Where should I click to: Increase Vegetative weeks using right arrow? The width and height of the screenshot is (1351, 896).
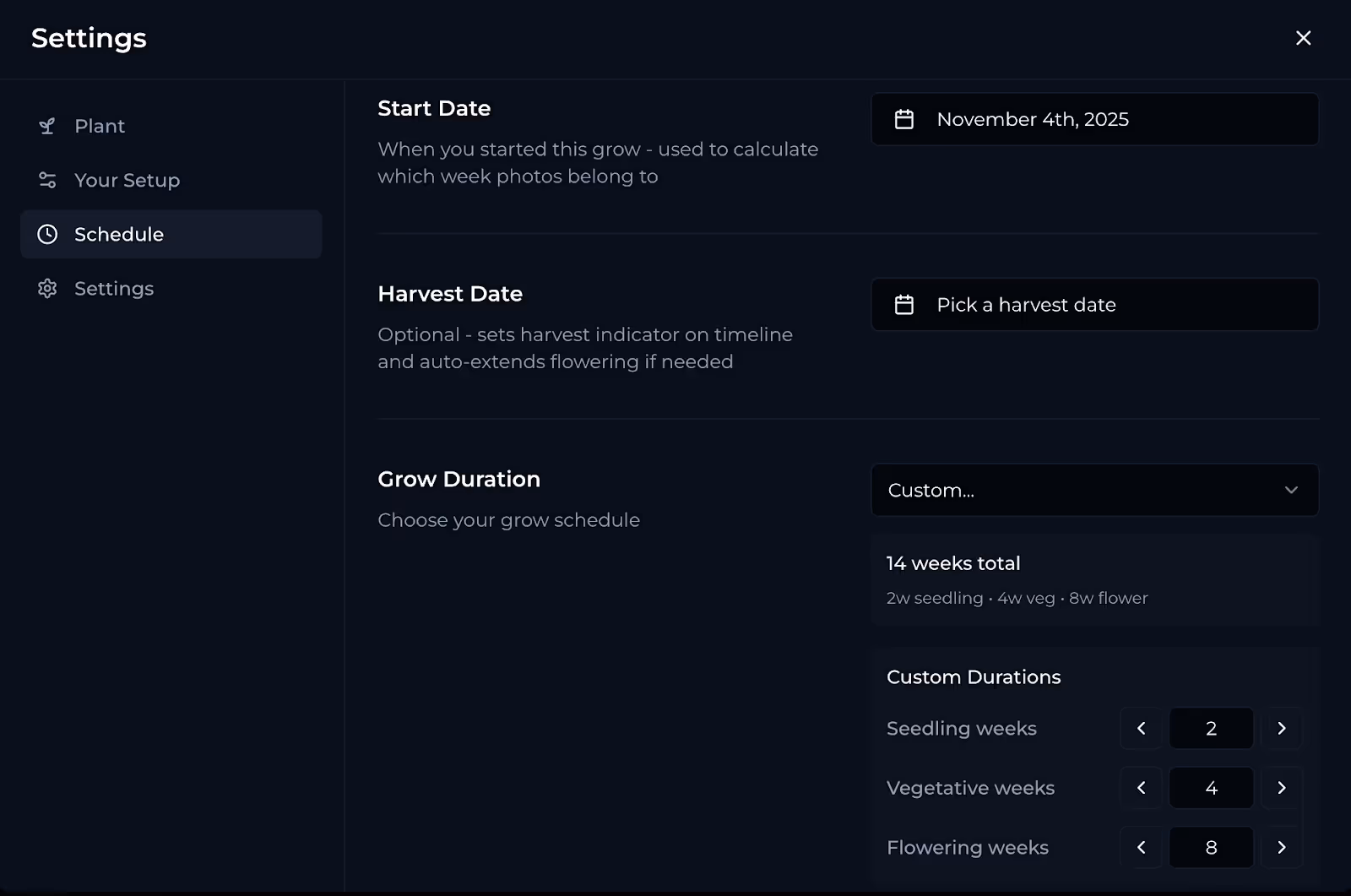[1281, 787]
